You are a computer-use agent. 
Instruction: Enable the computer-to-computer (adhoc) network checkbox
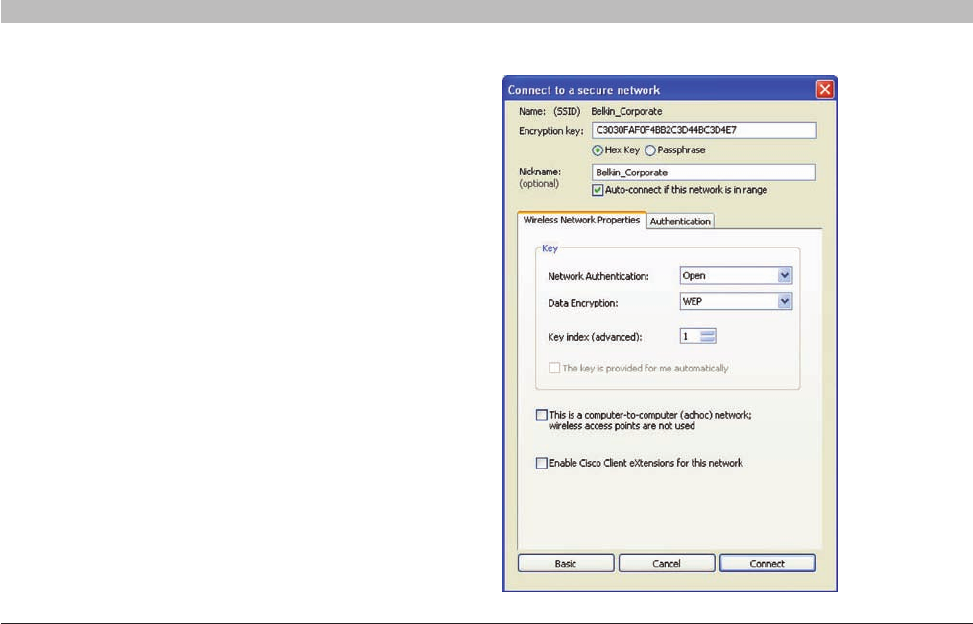542,415
